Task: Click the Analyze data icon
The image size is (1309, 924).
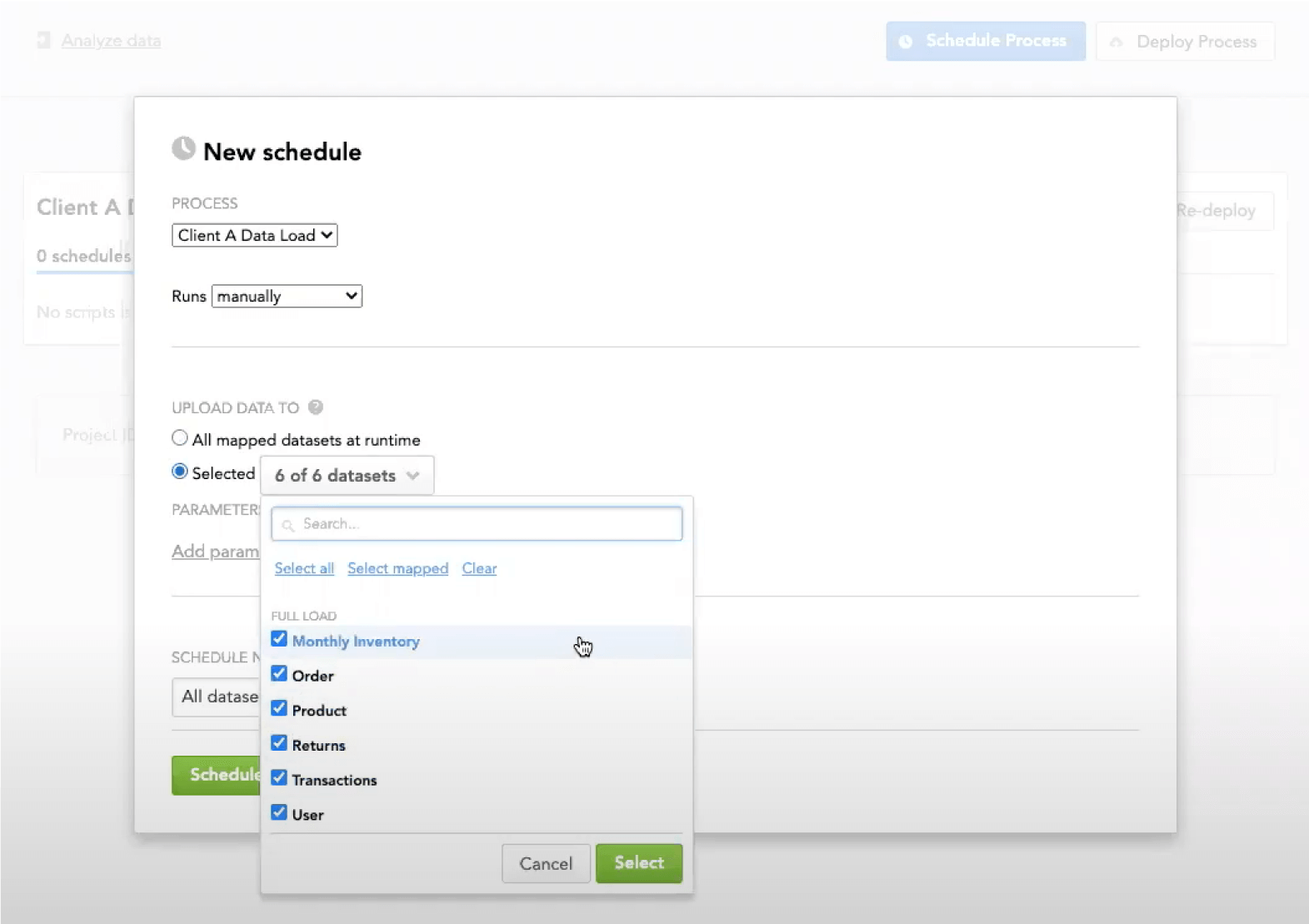Action: point(43,40)
